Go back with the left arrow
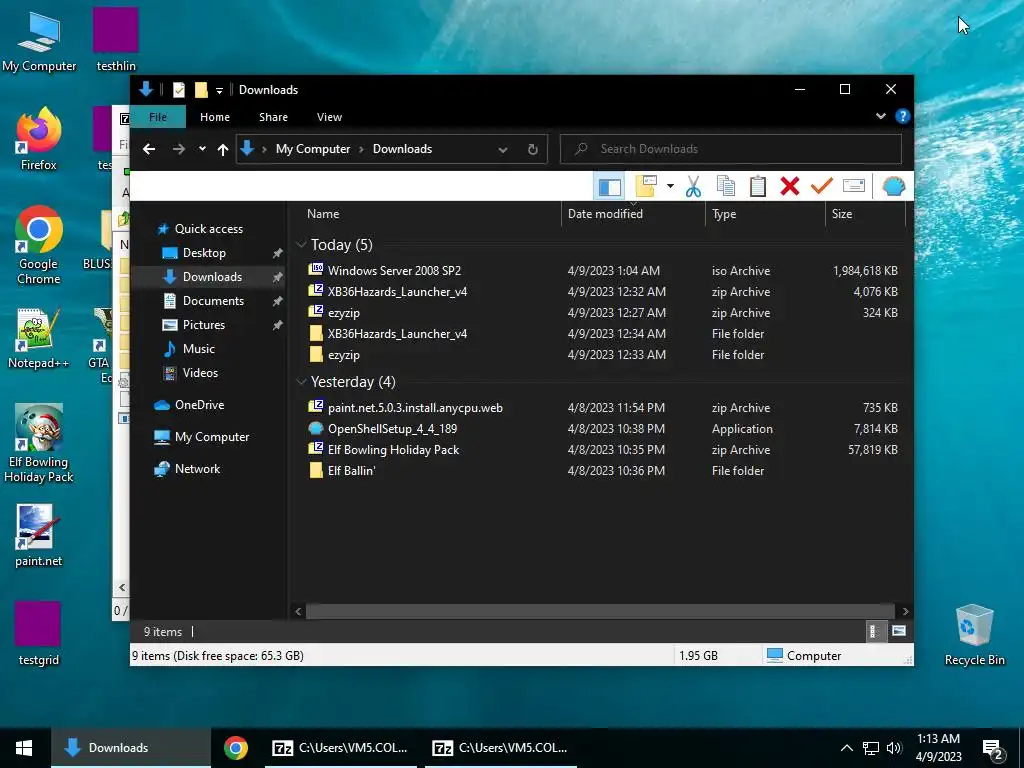 pyautogui.click(x=149, y=149)
